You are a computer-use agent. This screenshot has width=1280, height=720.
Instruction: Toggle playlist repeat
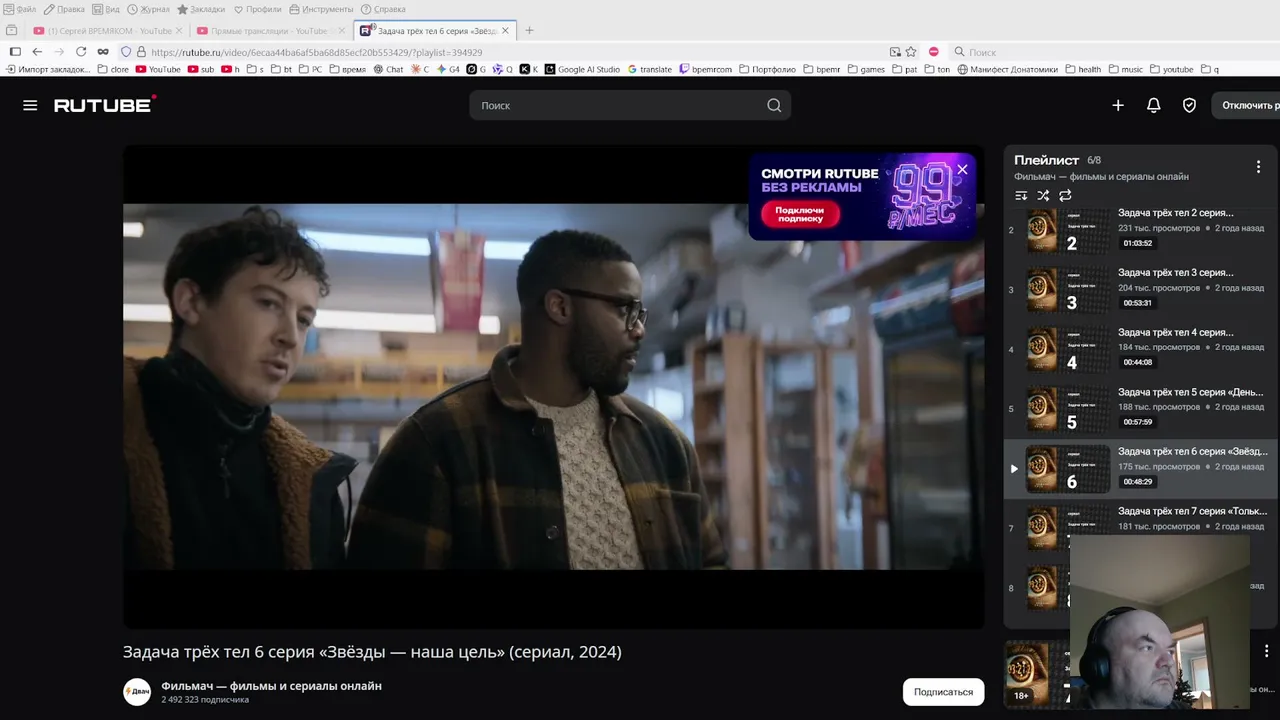pos(1065,196)
